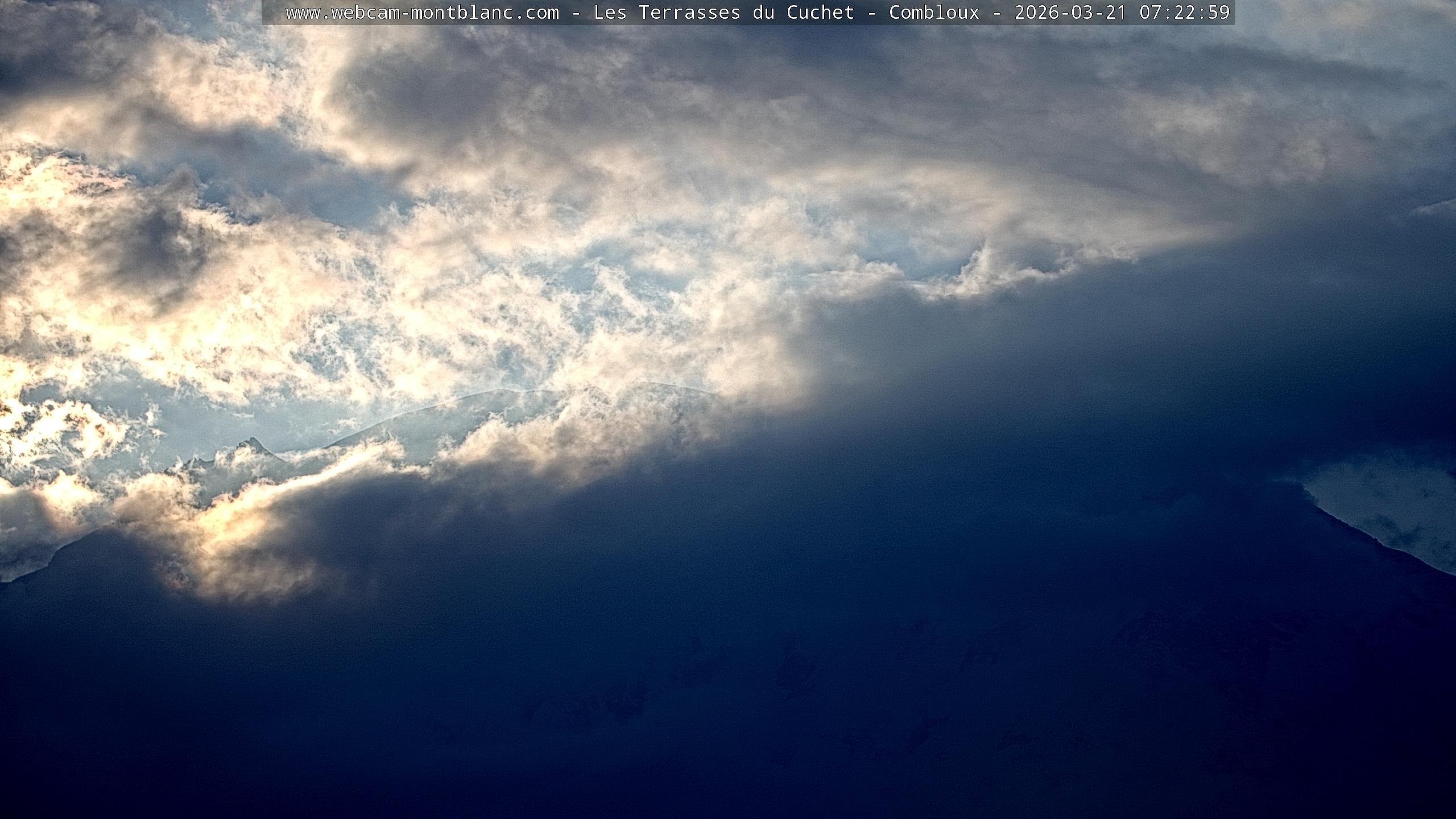
Task: Click the Combloux location text
Action: point(934,13)
